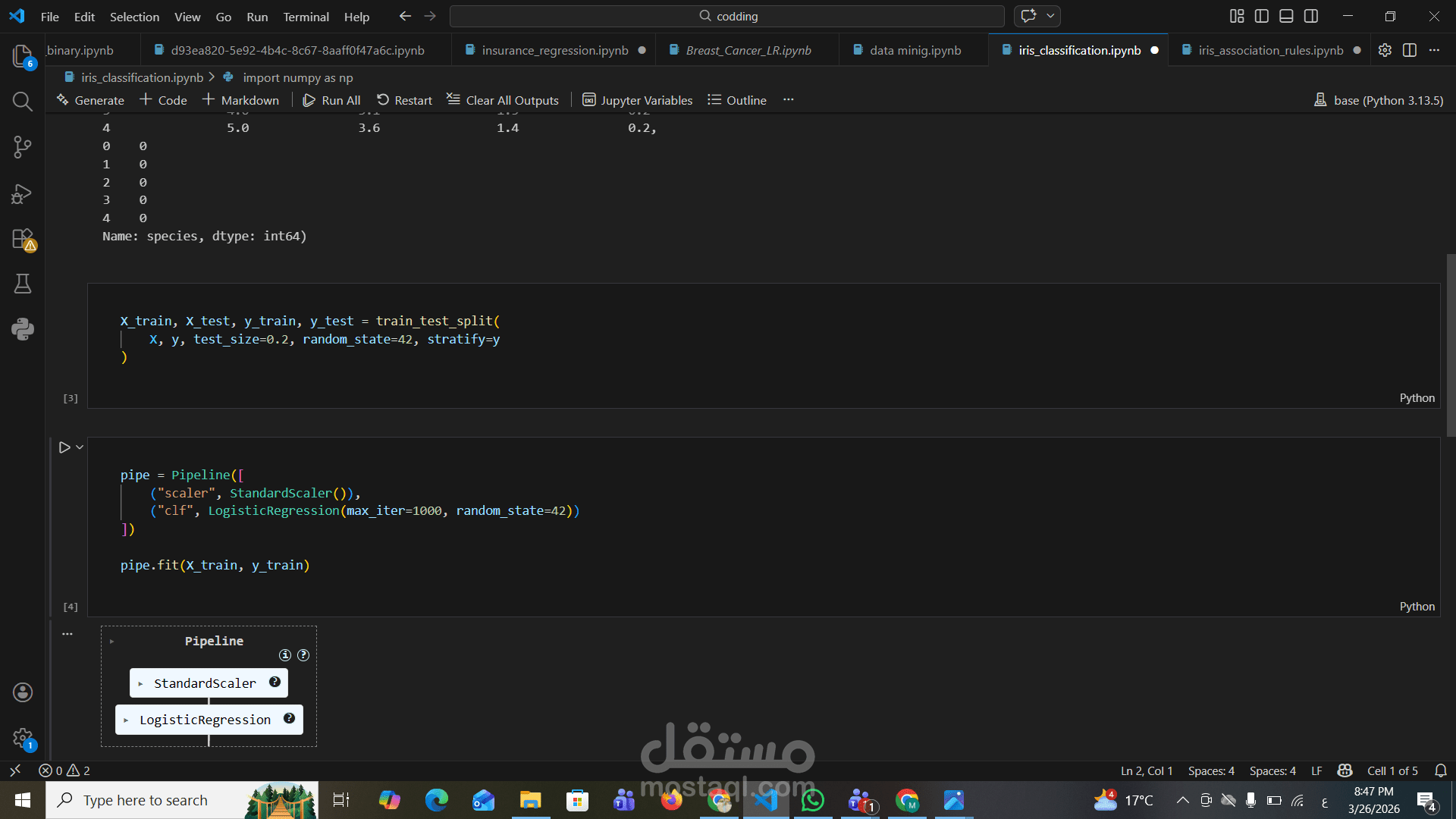Click Run All in notebook toolbar
The image size is (1456, 819).
[x=331, y=100]
